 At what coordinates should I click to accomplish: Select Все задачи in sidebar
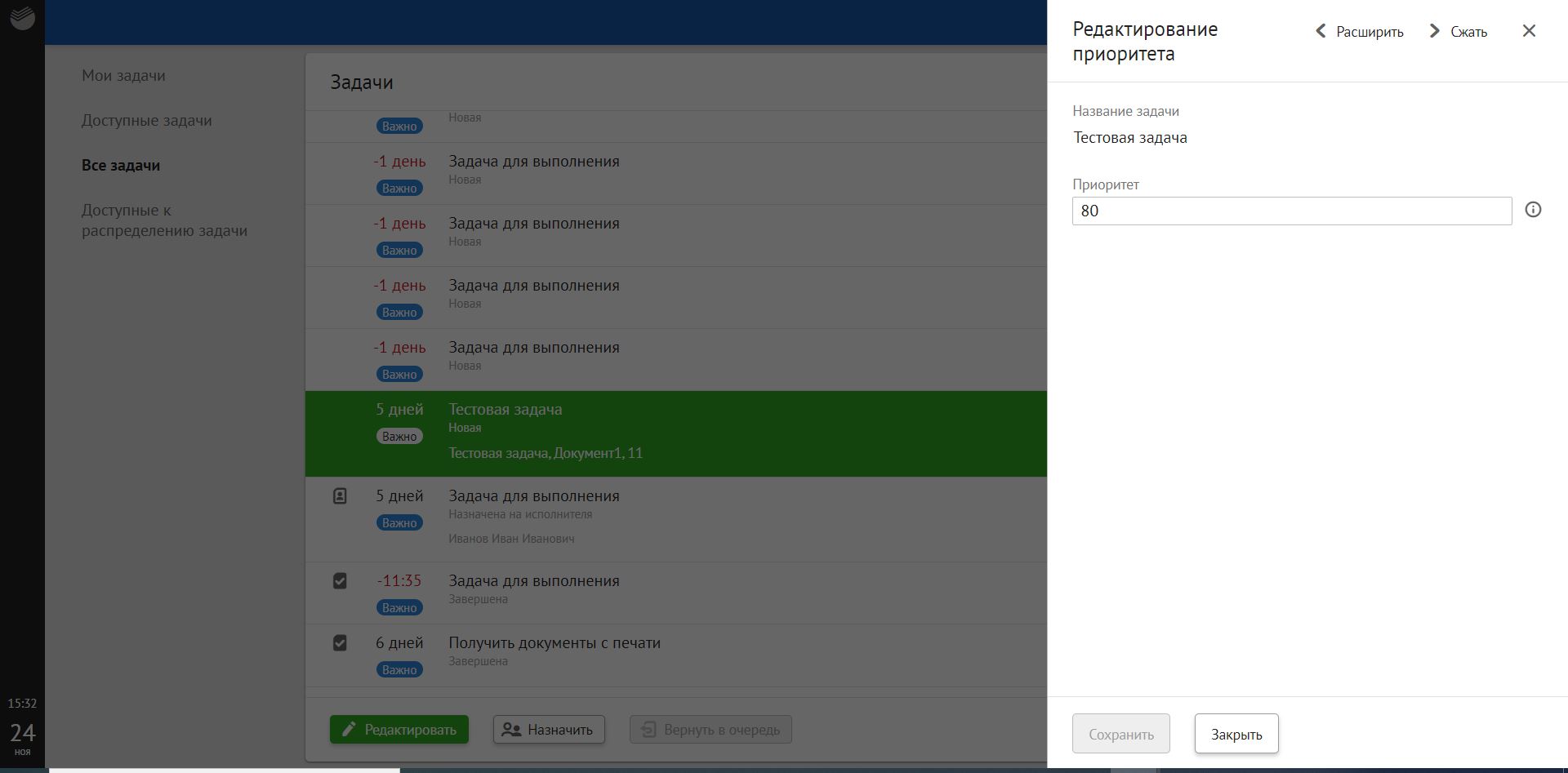(x=121, y=166)
